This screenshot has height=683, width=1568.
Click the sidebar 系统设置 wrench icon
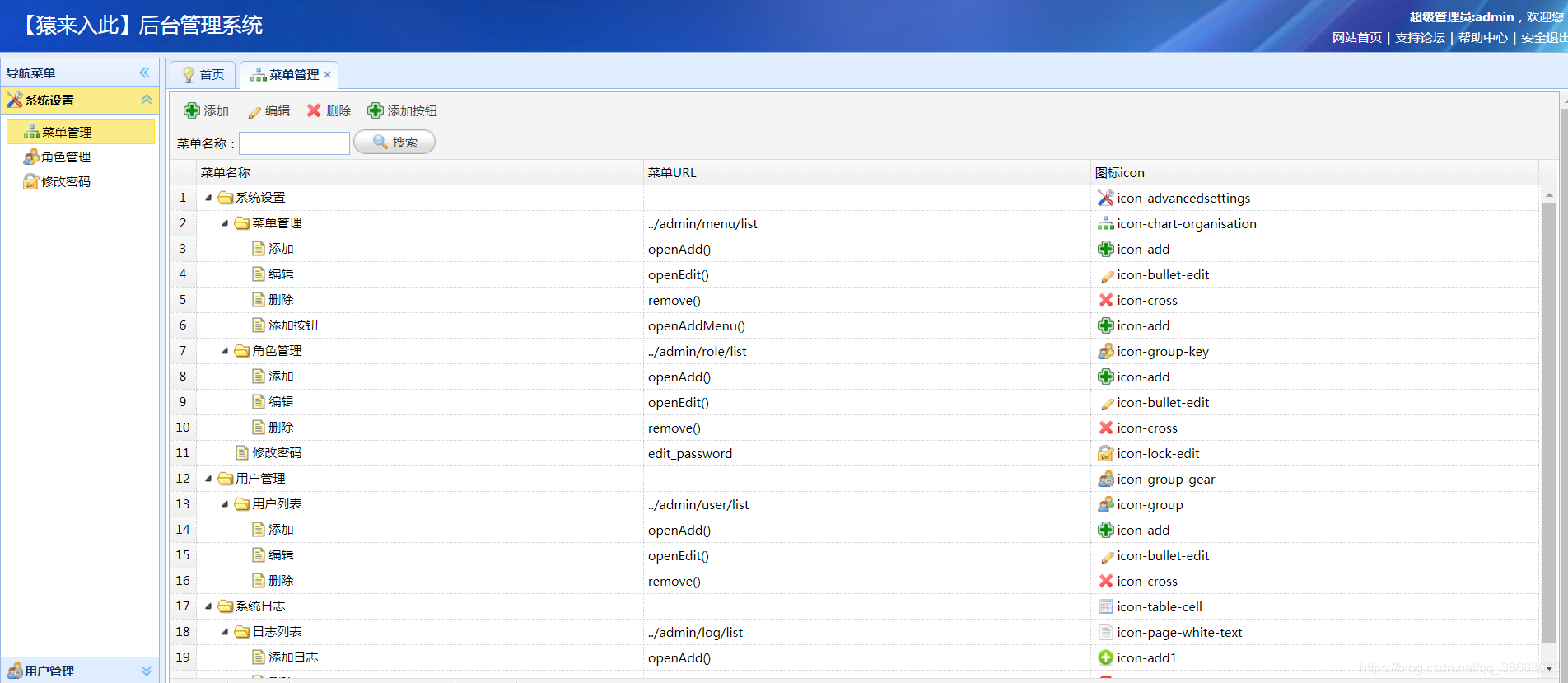14,100
